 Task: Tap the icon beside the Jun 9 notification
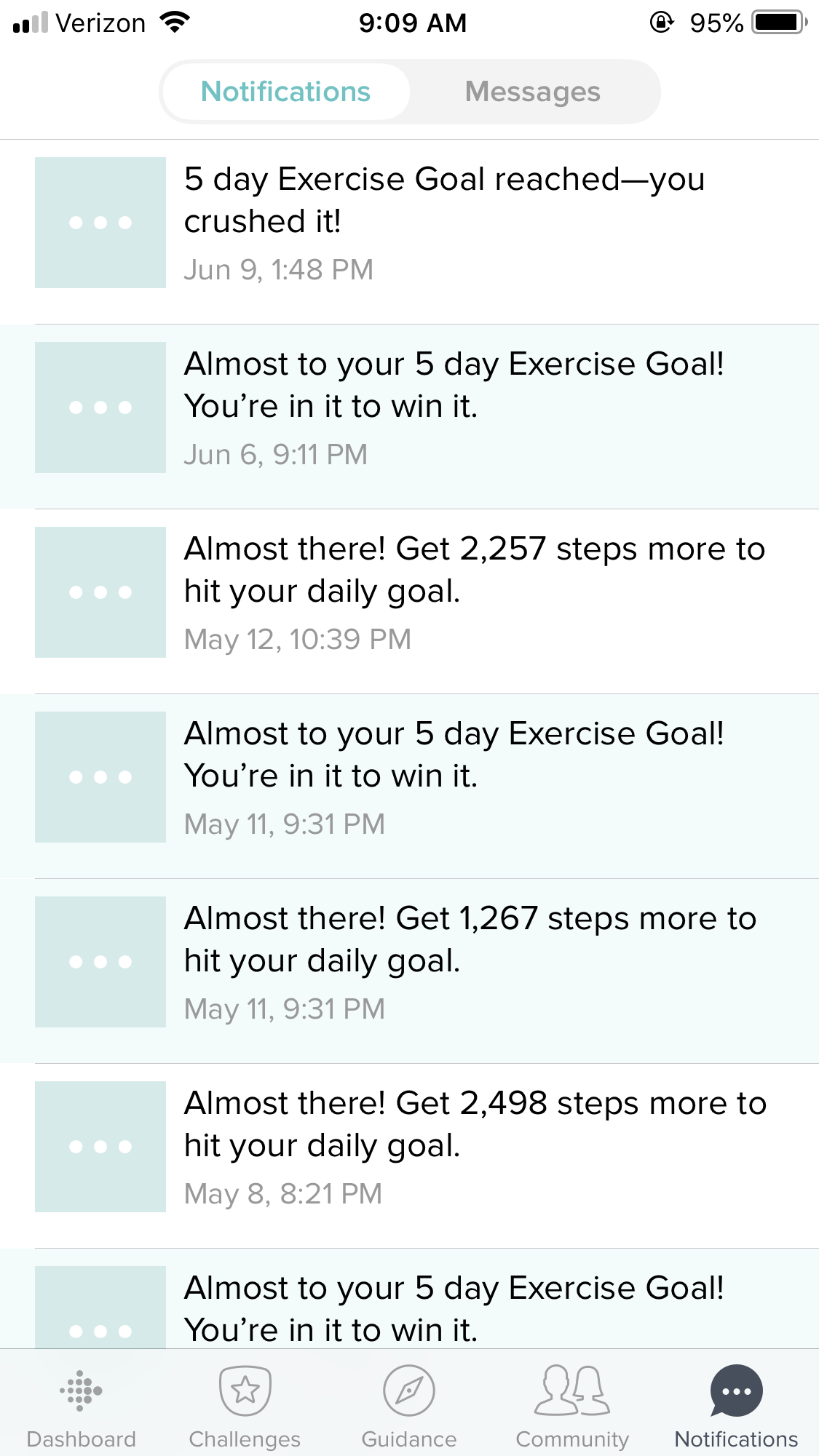click(100, 223)
